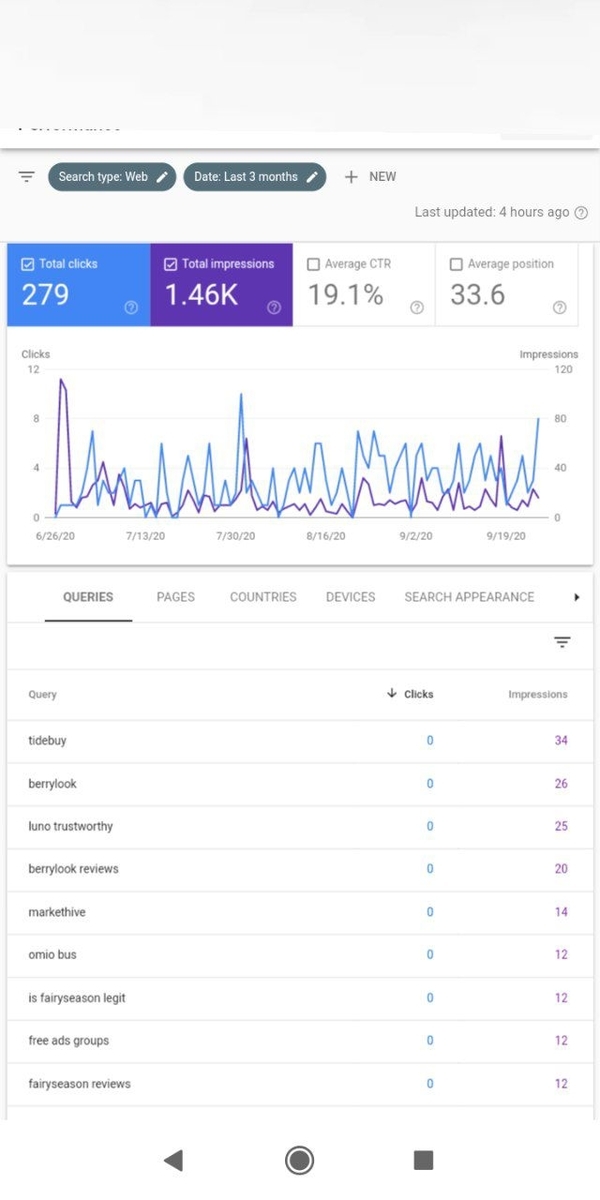Switch to the DEVICES tab

tap(351, 597)
